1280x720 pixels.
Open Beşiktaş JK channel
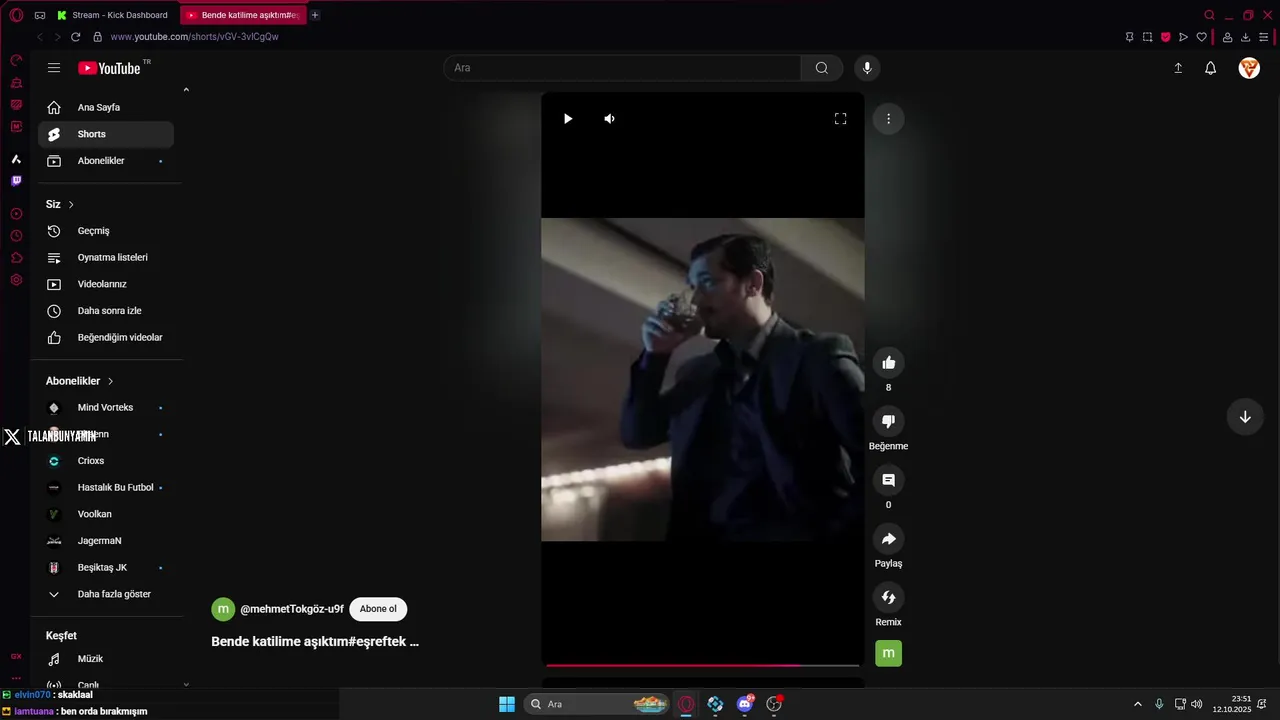click(106, 567)
